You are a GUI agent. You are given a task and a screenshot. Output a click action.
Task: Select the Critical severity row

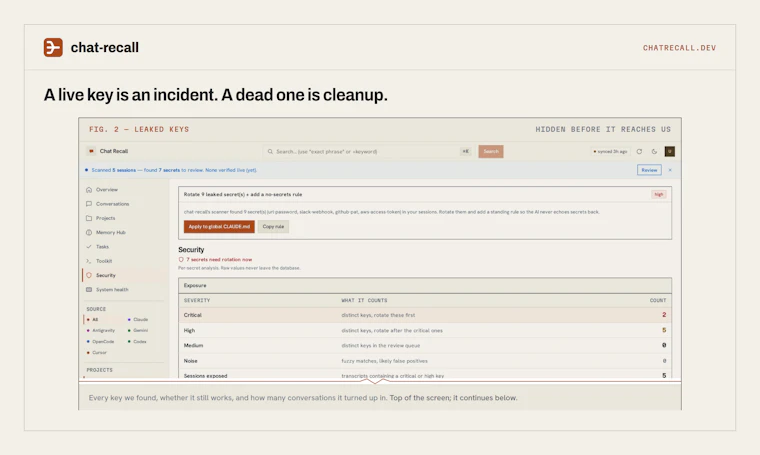click(425, 315)
